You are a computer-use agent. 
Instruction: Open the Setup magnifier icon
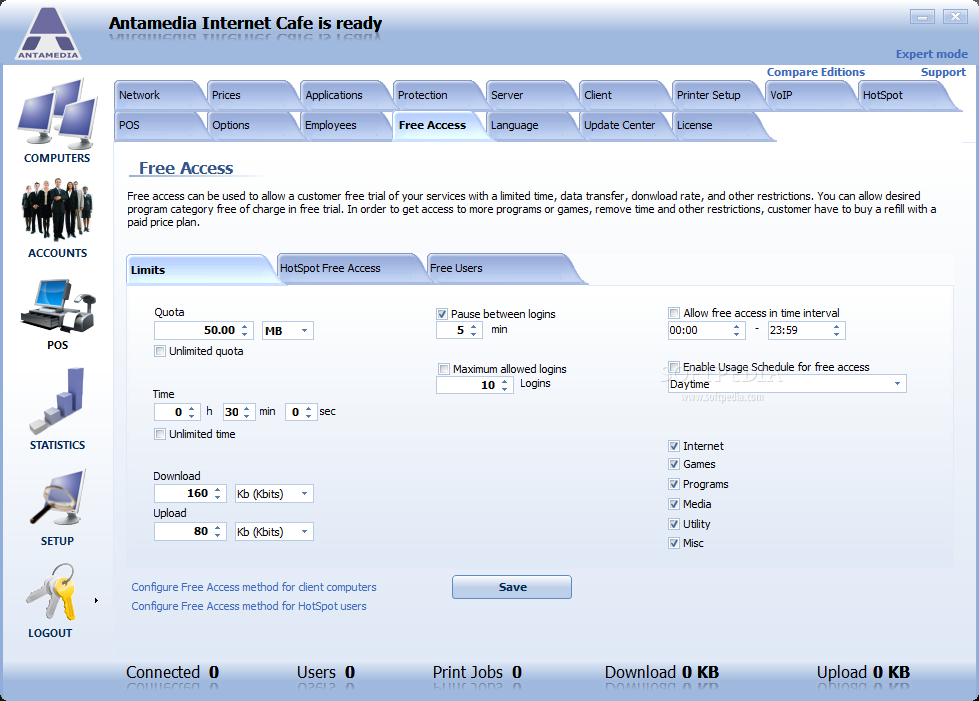point(57,498)
